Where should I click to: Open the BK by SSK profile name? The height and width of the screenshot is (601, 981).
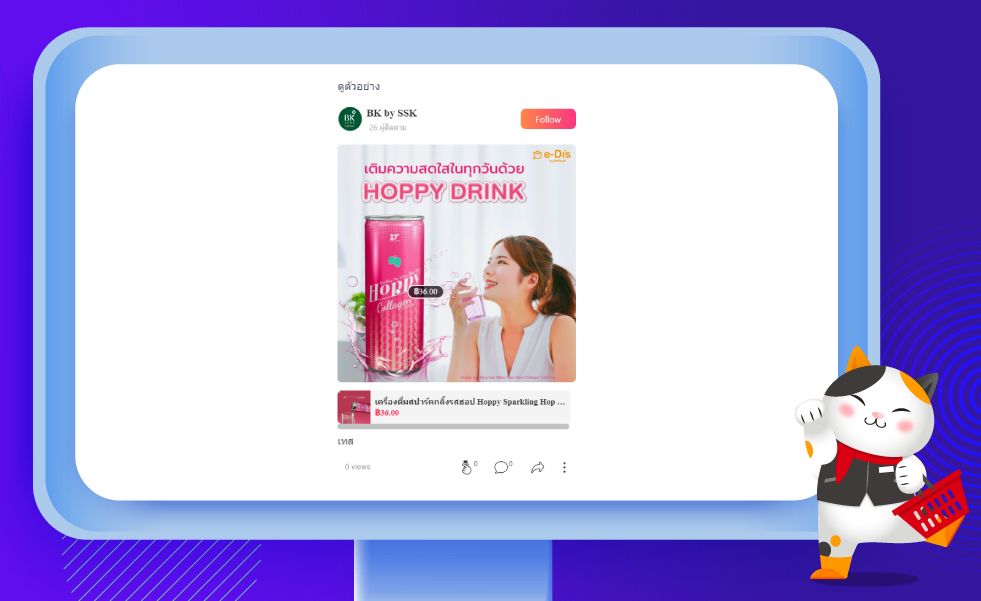tap(392, 113)
